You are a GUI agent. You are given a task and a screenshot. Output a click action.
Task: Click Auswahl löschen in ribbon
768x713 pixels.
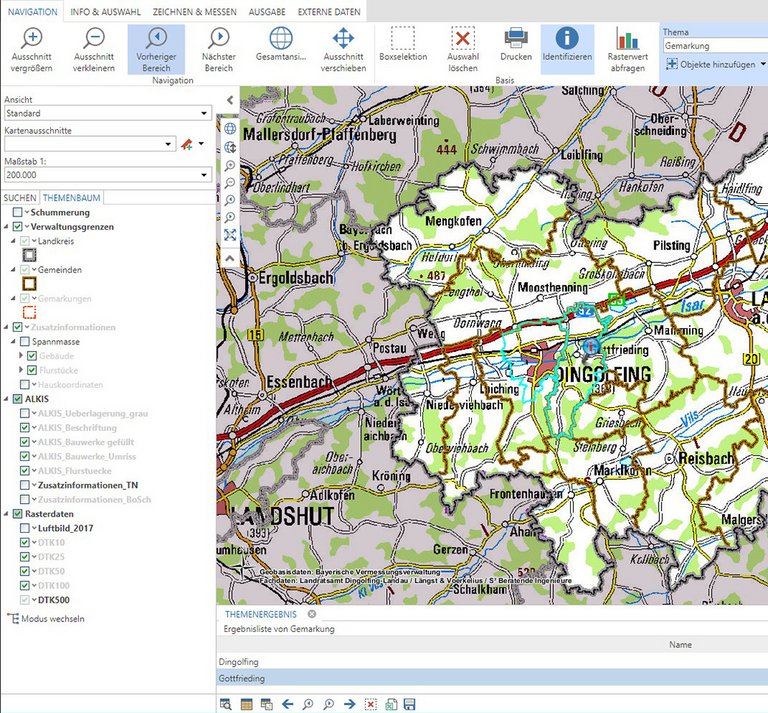coord(463,50)
